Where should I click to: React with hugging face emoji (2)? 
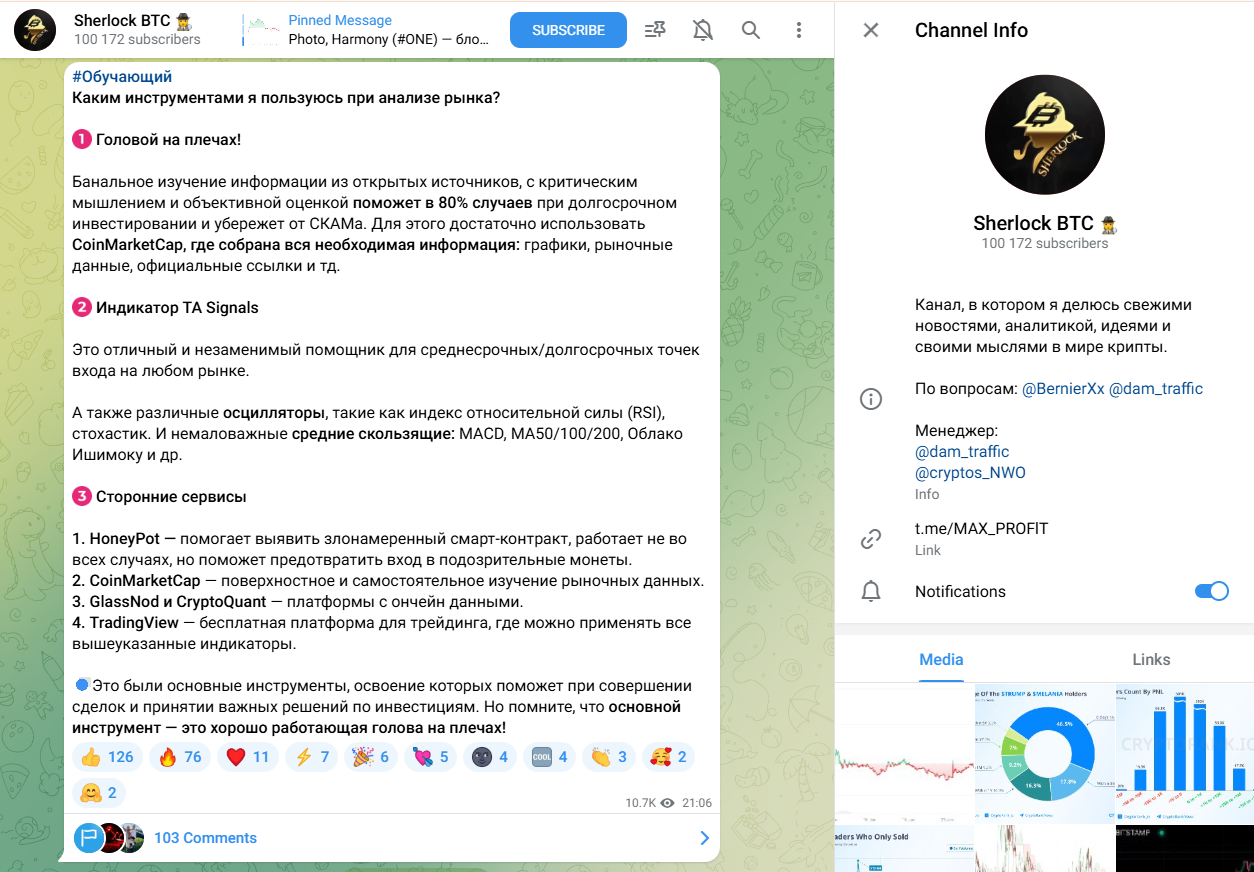pos(99,793)
